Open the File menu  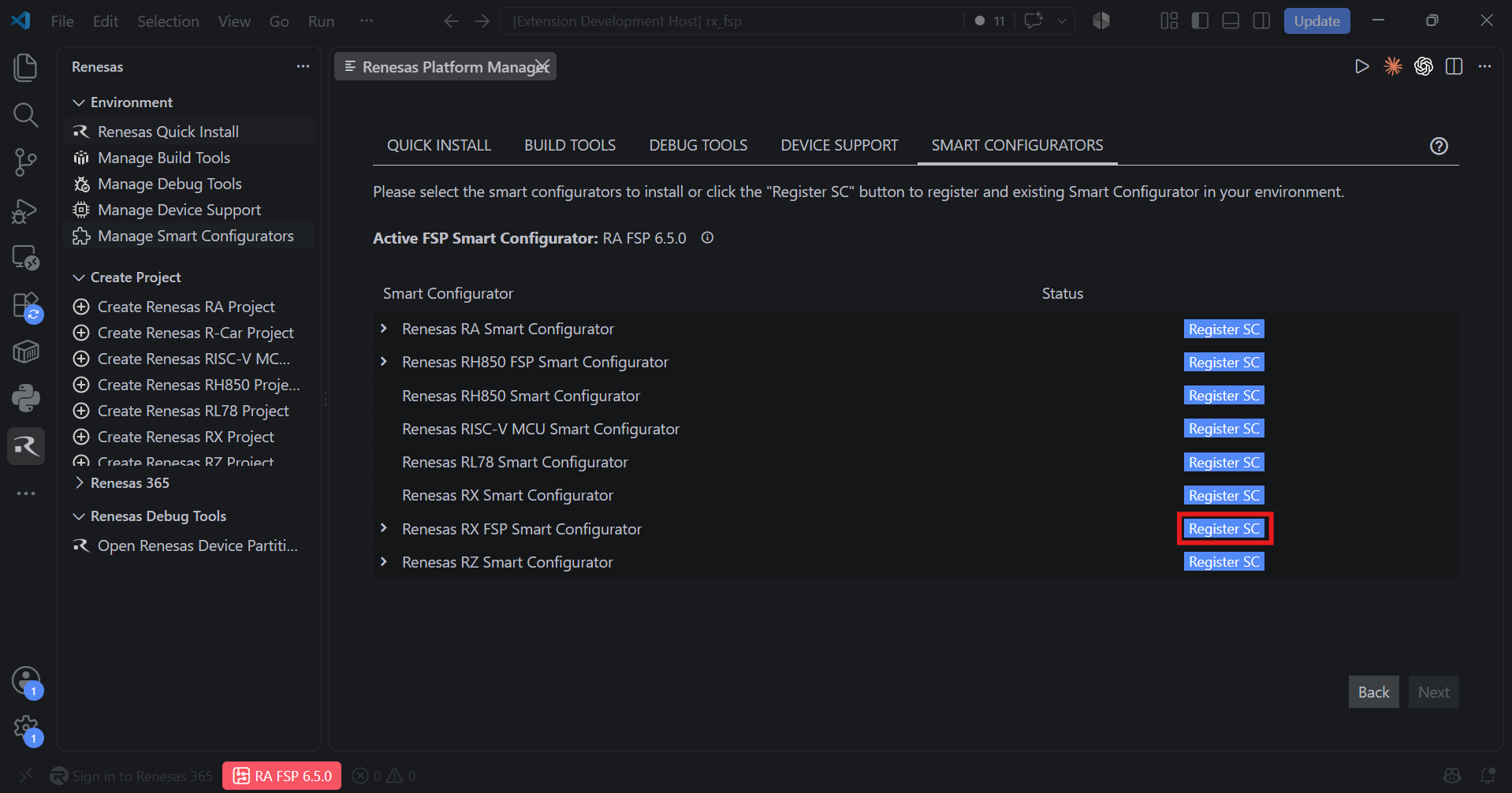(x=62, y=21)
